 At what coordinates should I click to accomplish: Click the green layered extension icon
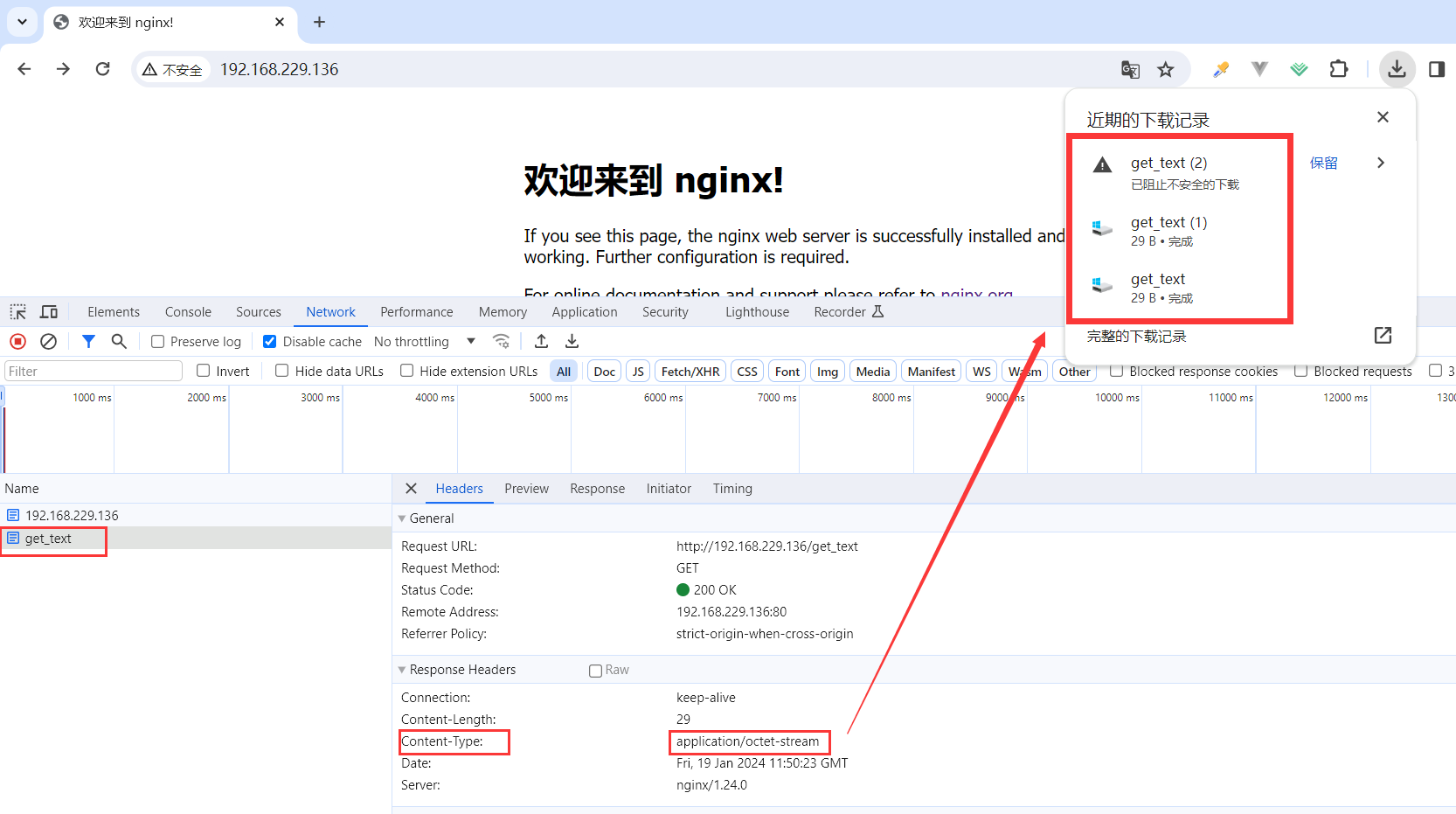point(1299,69)
